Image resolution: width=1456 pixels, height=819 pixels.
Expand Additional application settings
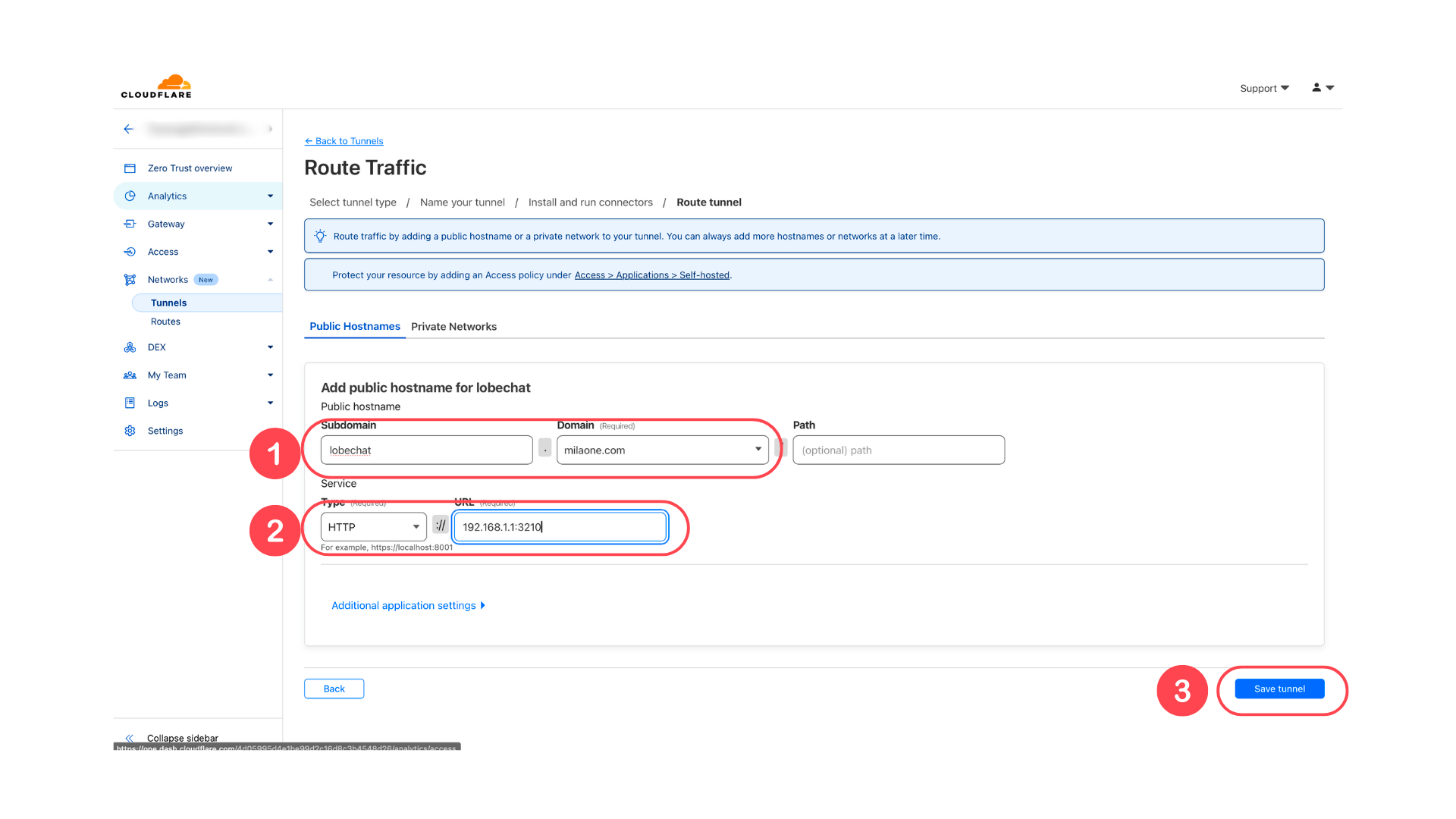408,605
